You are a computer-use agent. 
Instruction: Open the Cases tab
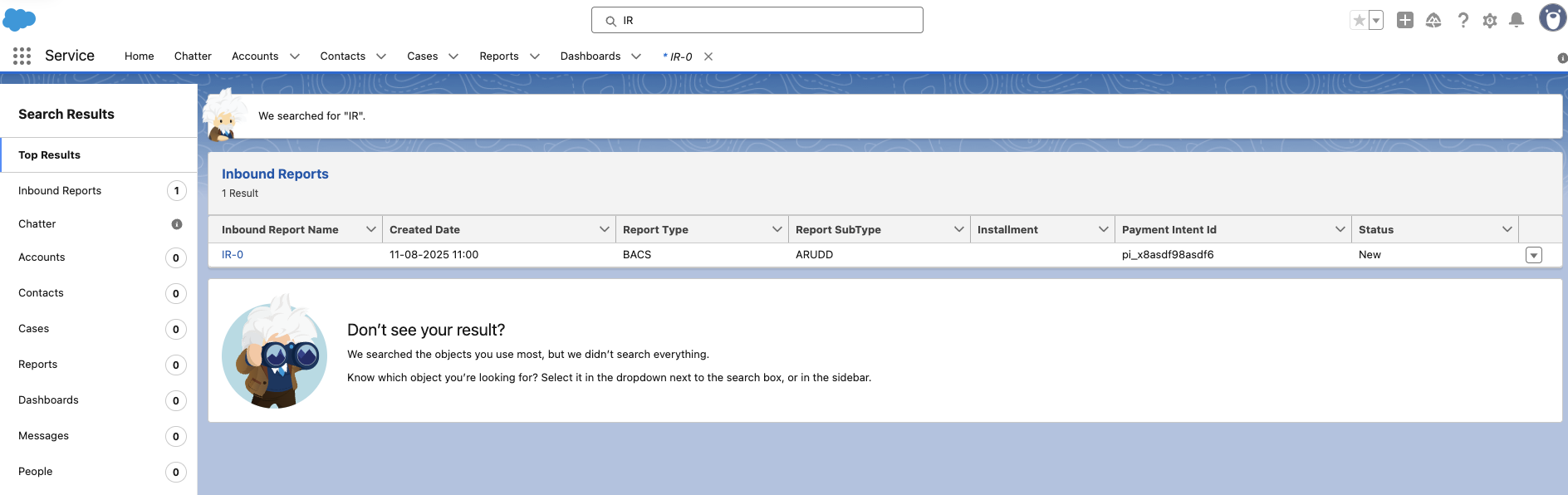(x=422, y=56)
